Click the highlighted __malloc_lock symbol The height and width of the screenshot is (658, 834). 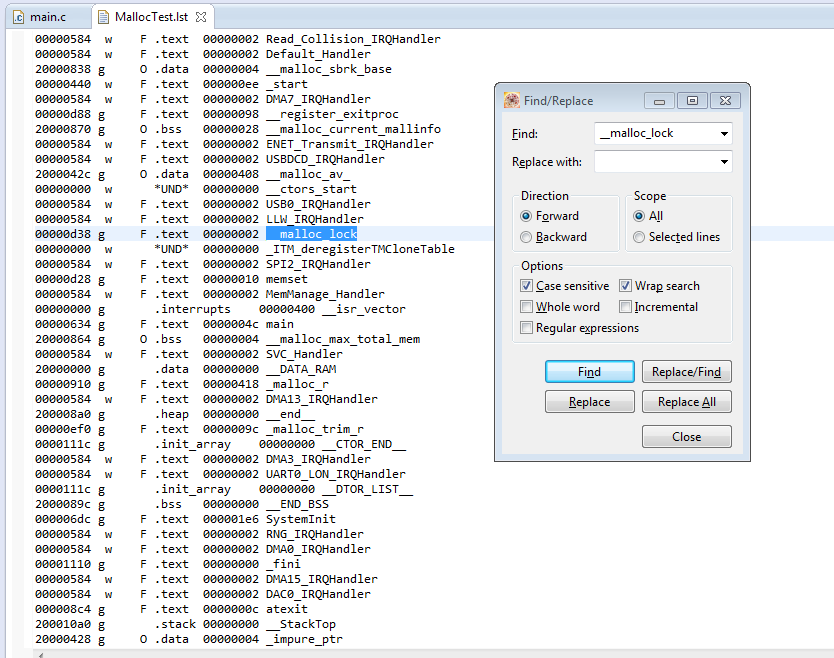pos(311,234)
